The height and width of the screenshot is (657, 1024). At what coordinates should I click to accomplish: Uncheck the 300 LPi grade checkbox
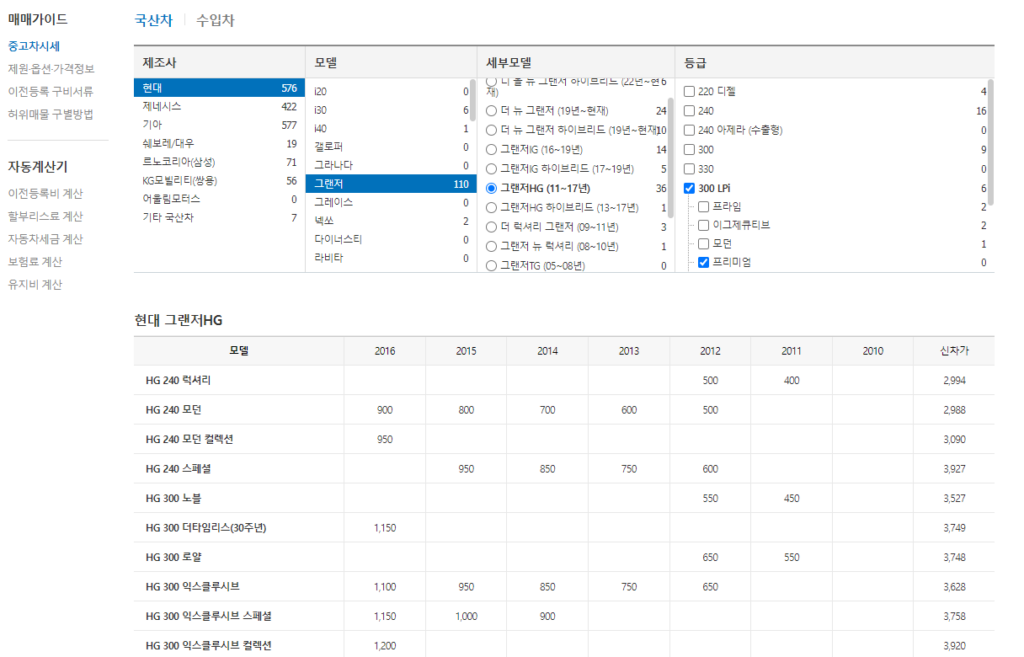tap(689, 188)
